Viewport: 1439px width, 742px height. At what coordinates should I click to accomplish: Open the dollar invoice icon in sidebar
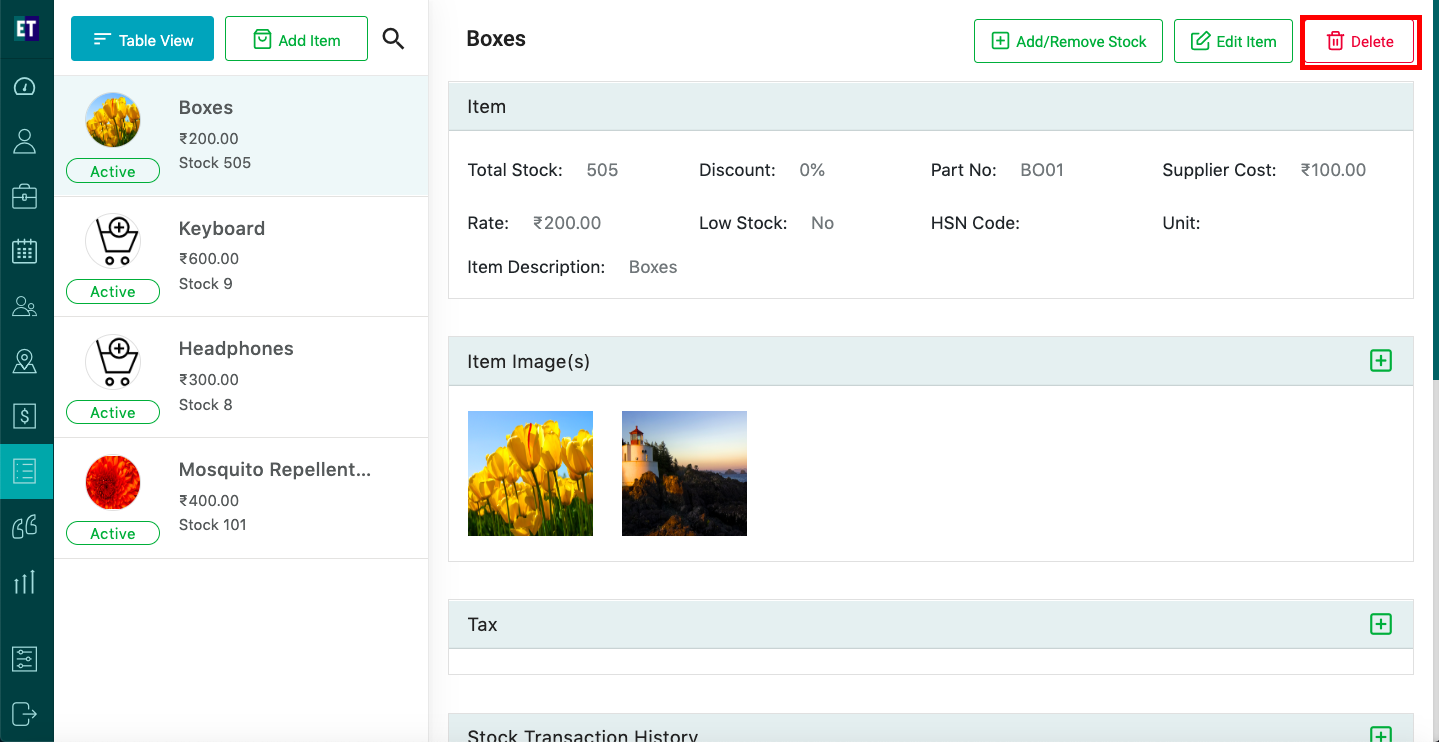point(25,415)
